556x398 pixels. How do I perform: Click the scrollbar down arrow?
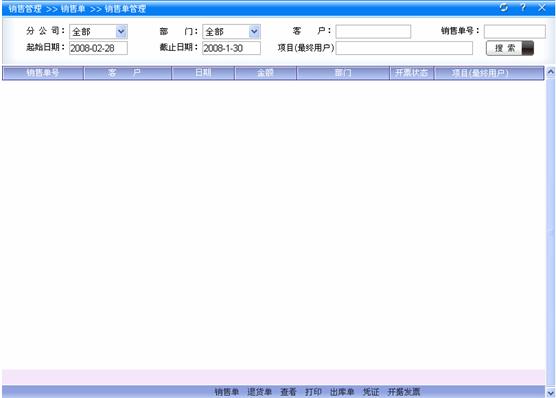pyautogui.click(x=550, y=392)
